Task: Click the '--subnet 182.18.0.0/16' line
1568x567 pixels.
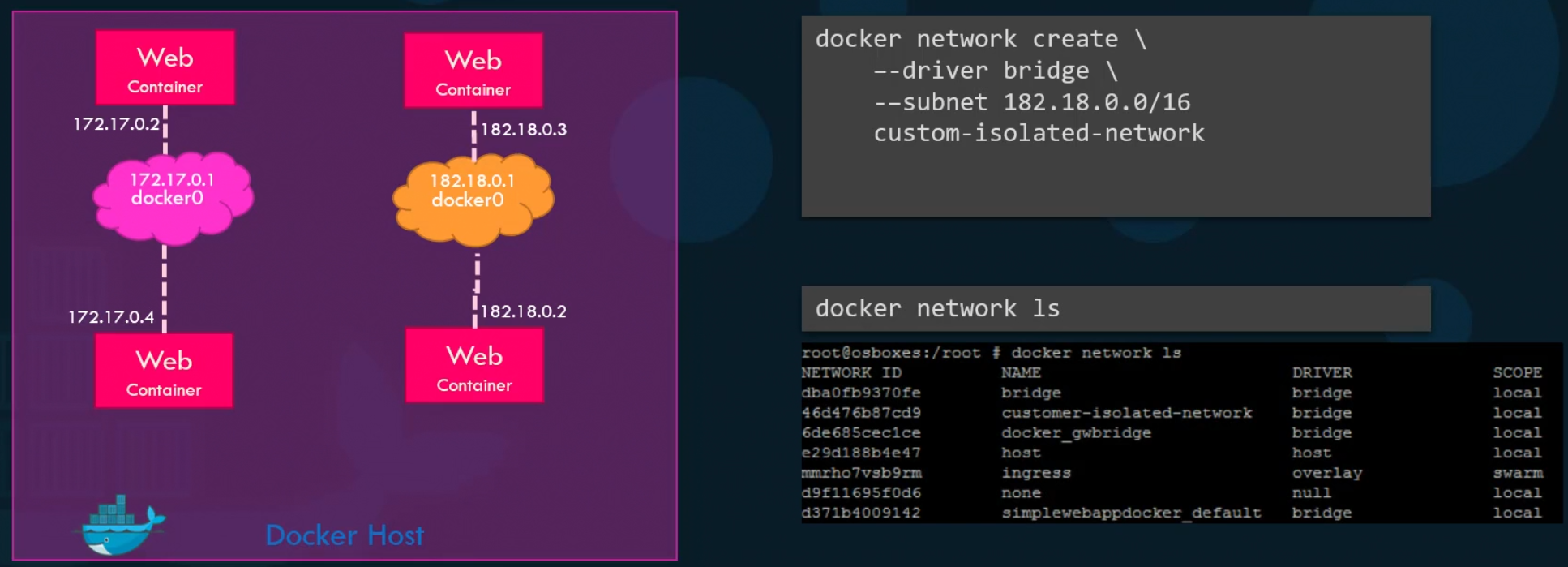Action: click(x=1032, y=102)
